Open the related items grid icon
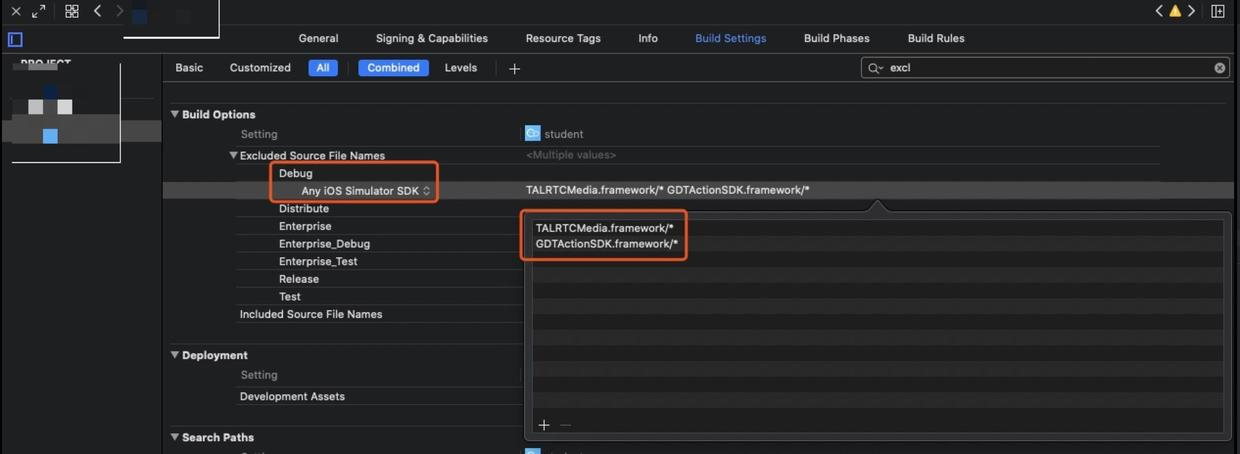This screenshot has width=1240, height=454. coord(72,11)
